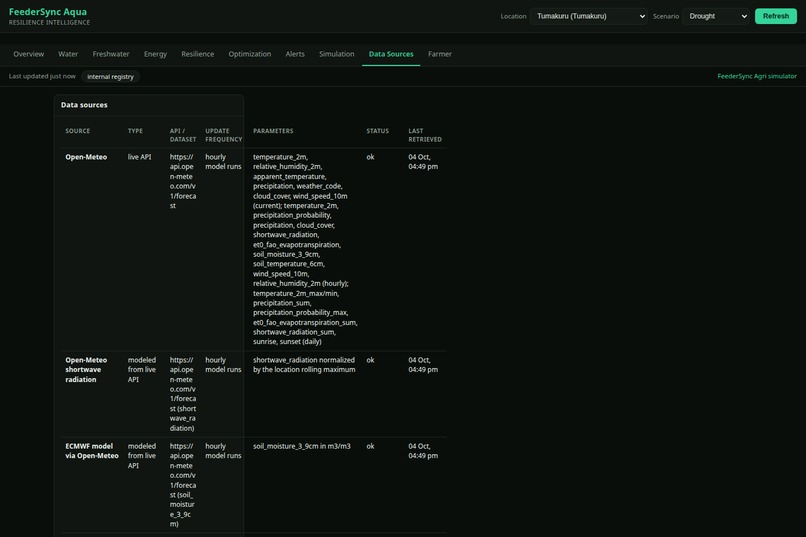Click the PARAMETERS column header
The image size is (806, 537).
273,131
